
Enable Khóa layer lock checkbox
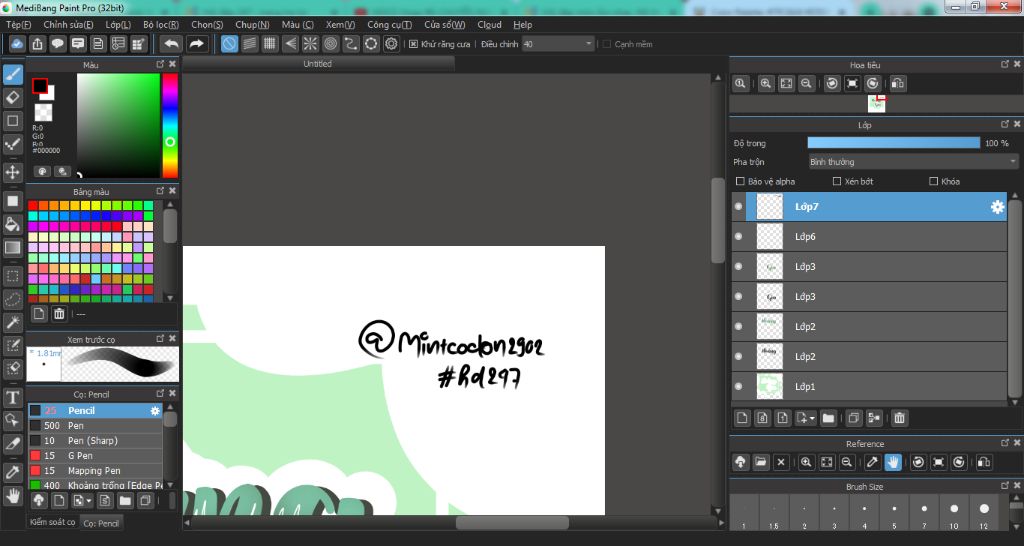(x=934, y=181)
